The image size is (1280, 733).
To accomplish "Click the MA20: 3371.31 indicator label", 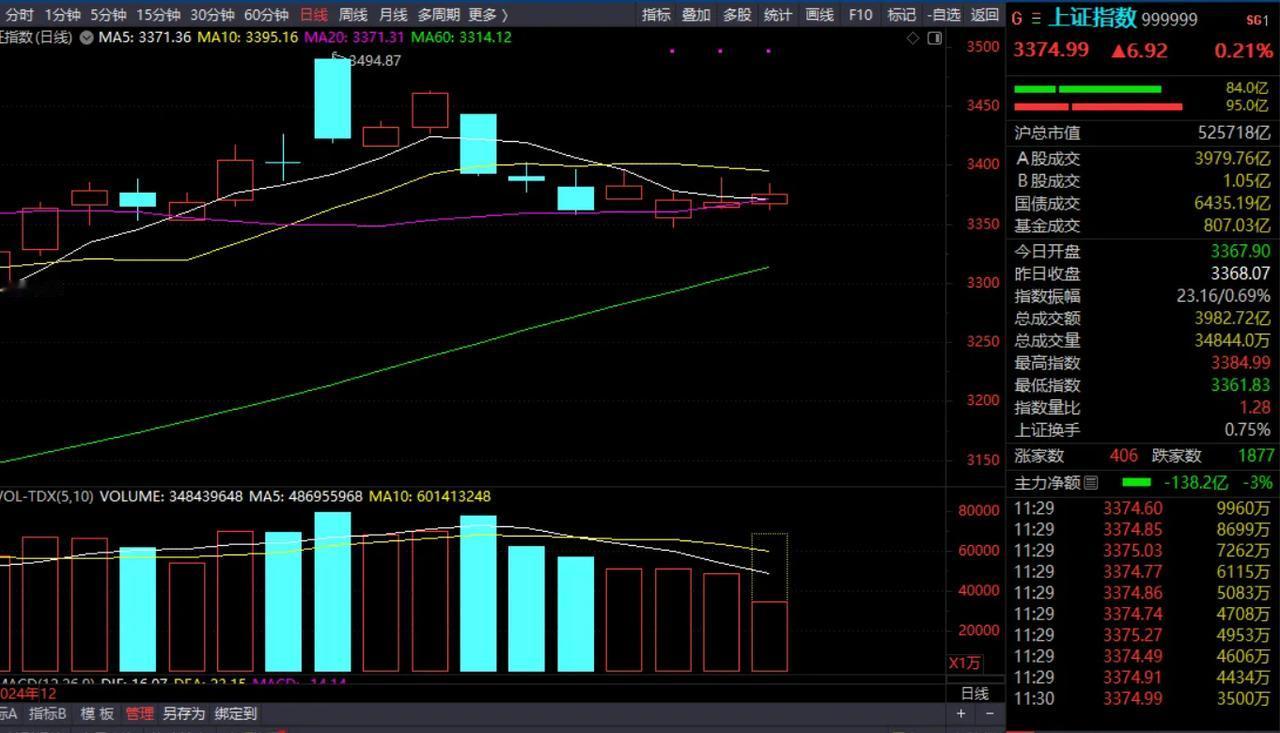I will pos(354,37).
